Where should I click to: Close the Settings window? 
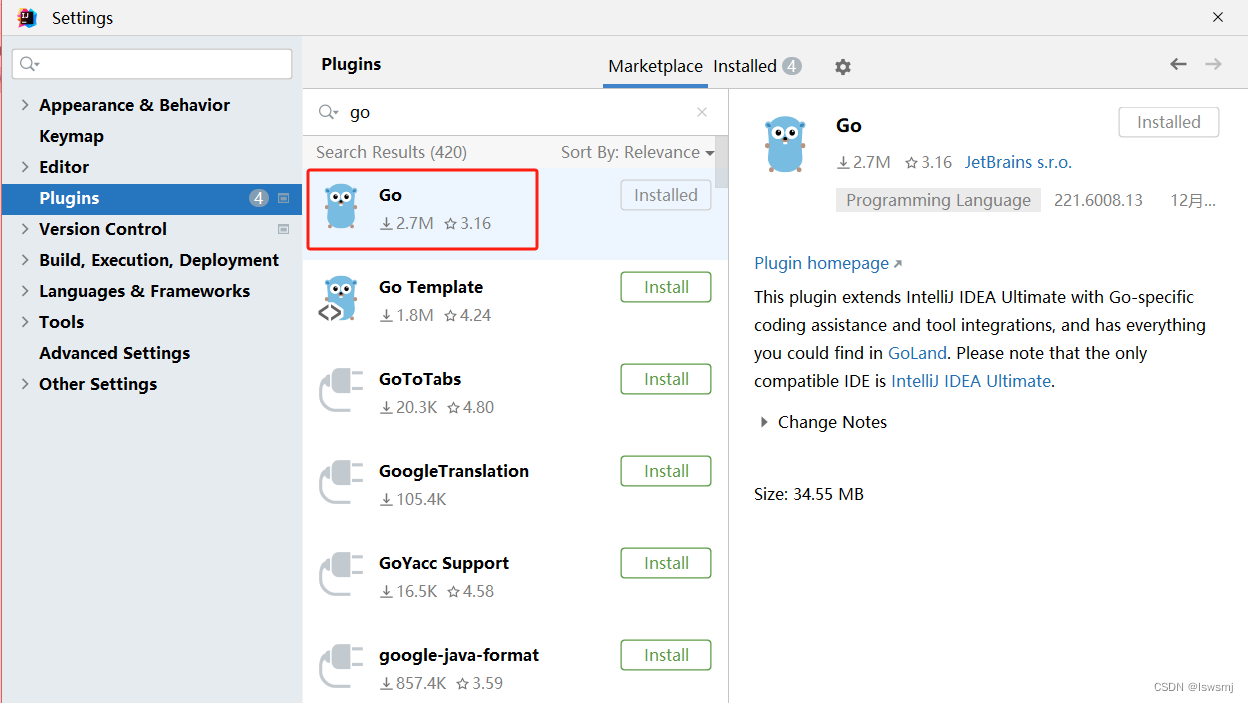pyautogui.click(x=1218, y=17)
